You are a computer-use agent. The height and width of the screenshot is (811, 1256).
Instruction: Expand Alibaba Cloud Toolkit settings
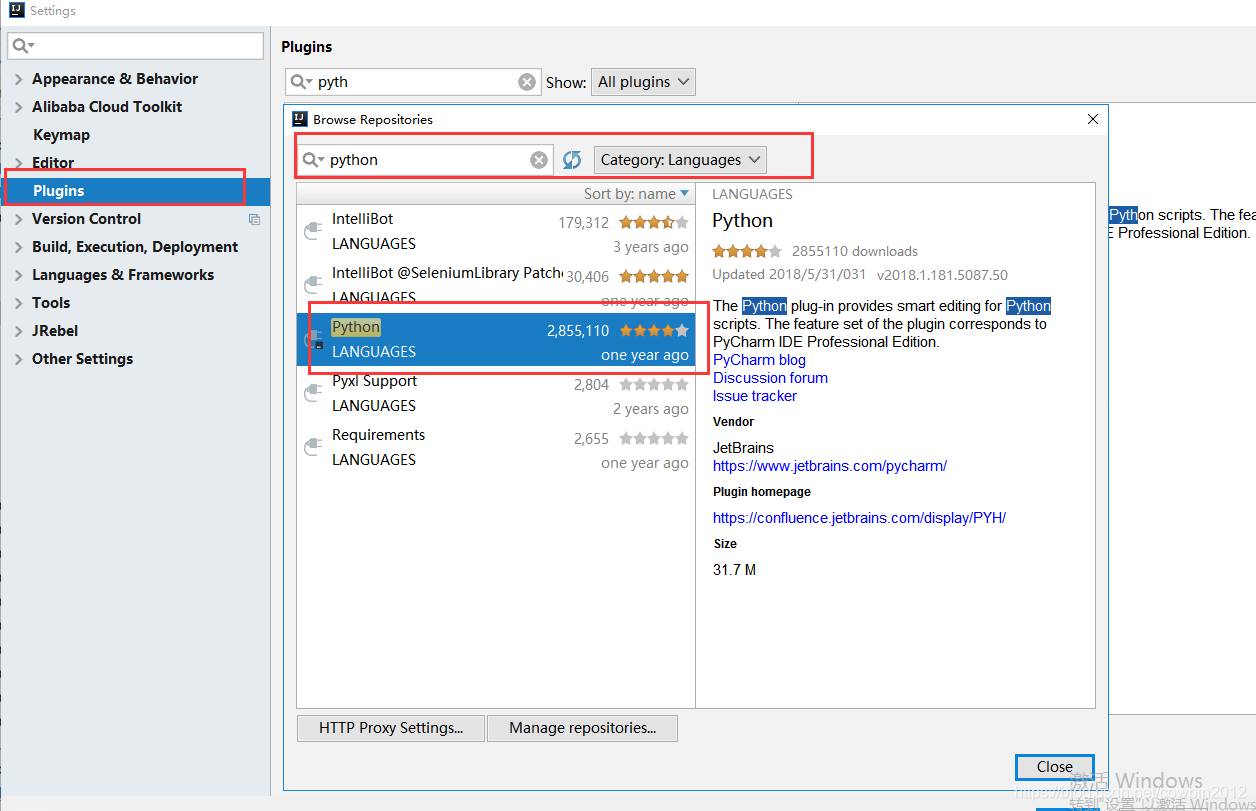coord(19,107)
